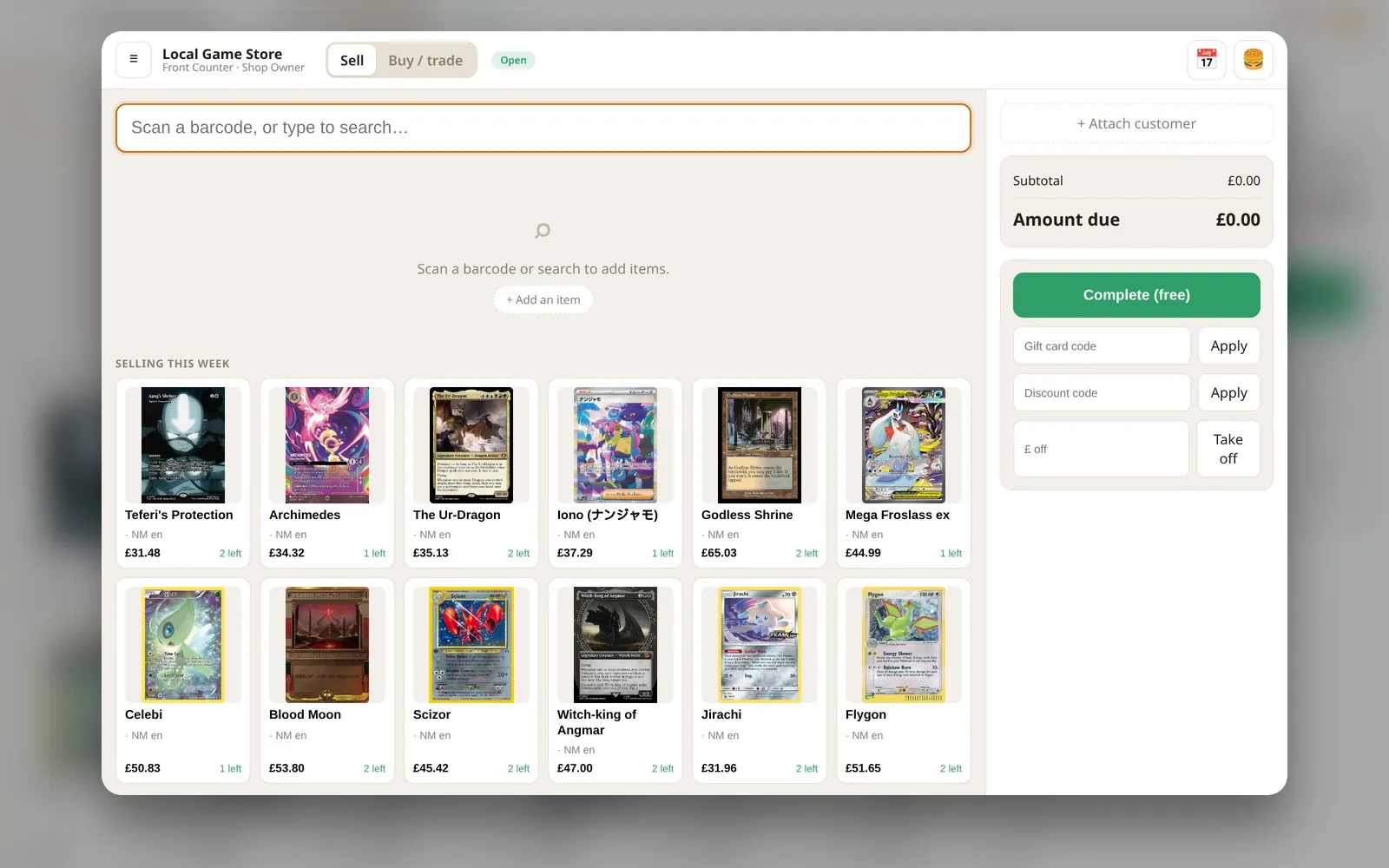Click the "1 left" stock on Celebi
Screen dimensions: 1389x868
tap(230, 768)
